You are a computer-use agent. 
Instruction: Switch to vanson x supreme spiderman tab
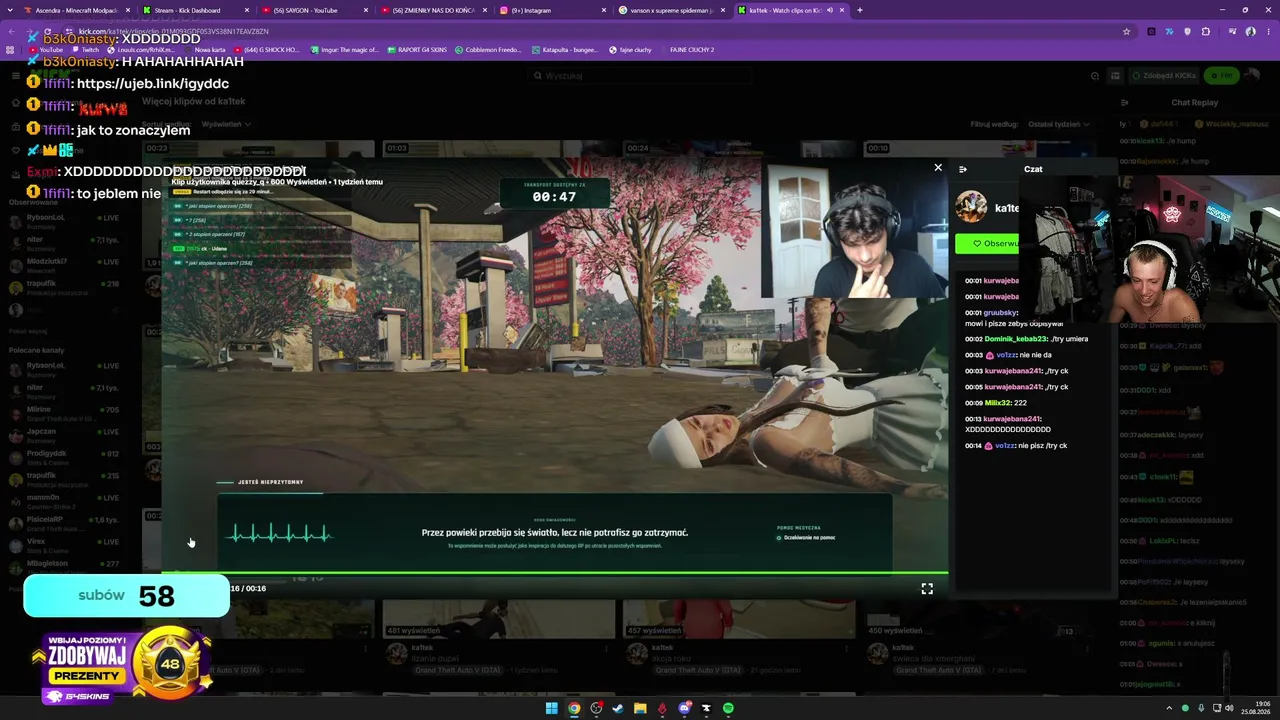pos(670,10)
